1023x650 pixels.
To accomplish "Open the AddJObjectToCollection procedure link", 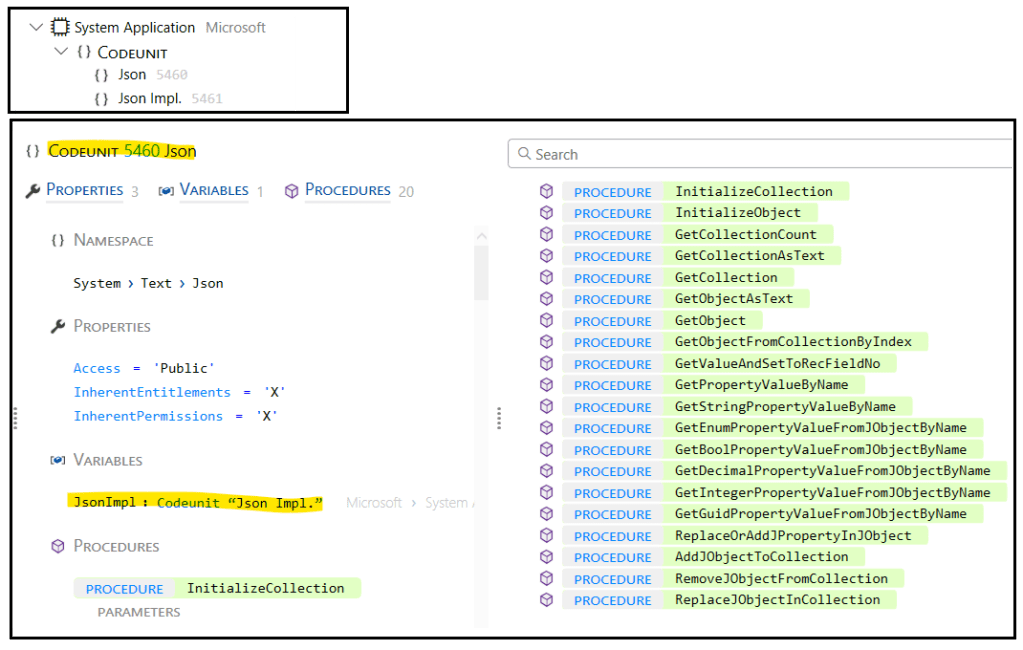I will 761,556.
